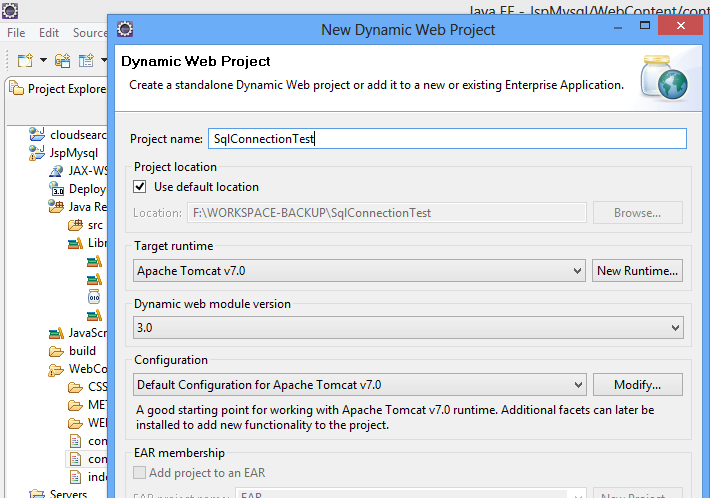The image size is (710, 498).
Task: Click inside the Project name field
Action: 447,139
